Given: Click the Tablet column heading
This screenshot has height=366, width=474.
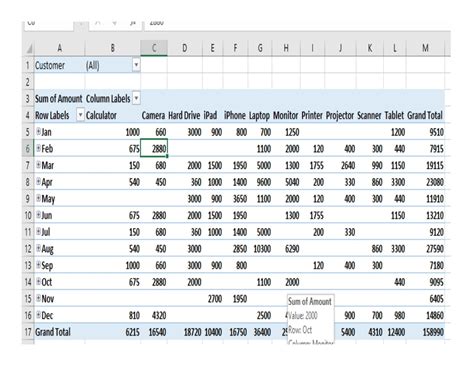Looking at the screenshot, I should point(394,115).
